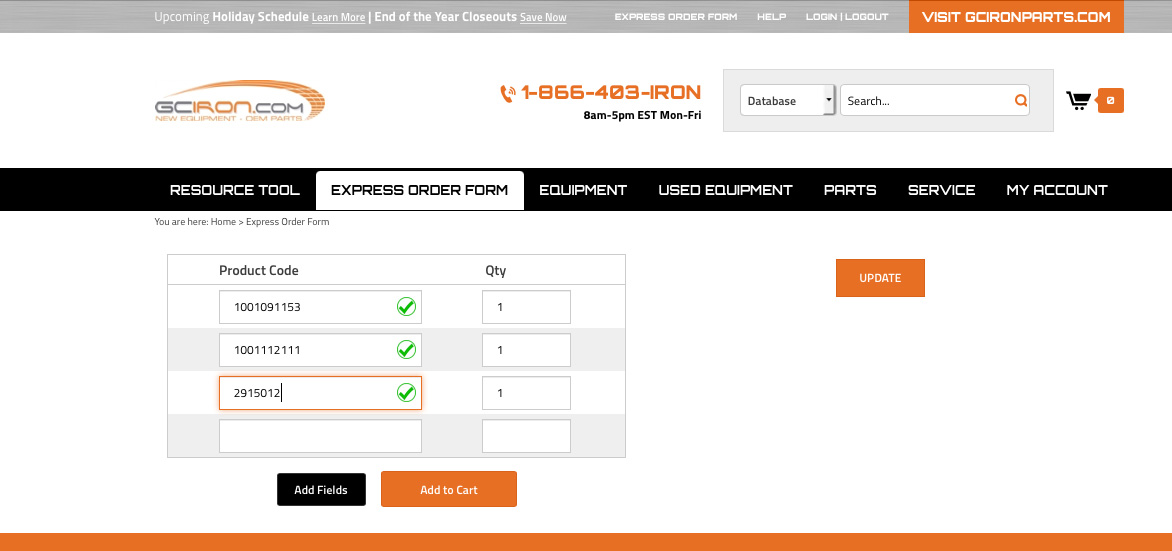Click the GCIRON.COM logo
The height and width of the screenshot is (551, 1172).
pyautogui.click(x=240, y=101)
